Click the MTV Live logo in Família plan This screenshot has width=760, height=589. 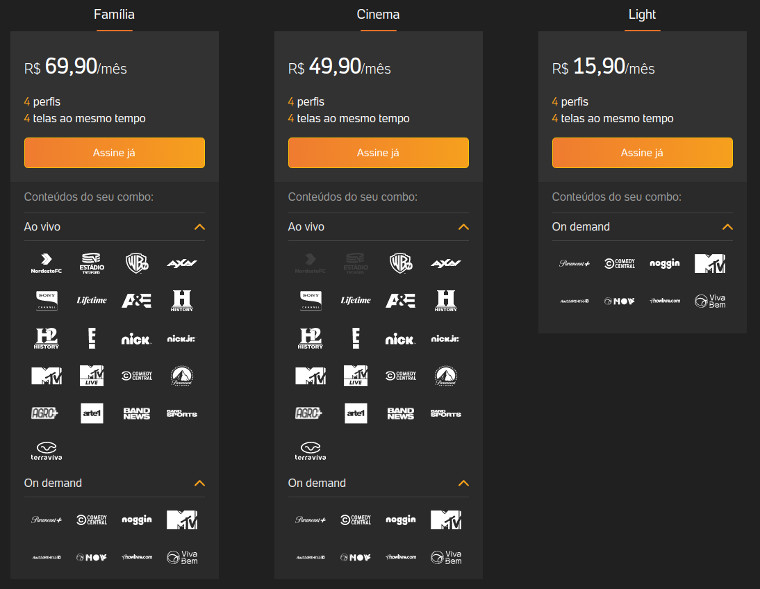coord(92,375)
